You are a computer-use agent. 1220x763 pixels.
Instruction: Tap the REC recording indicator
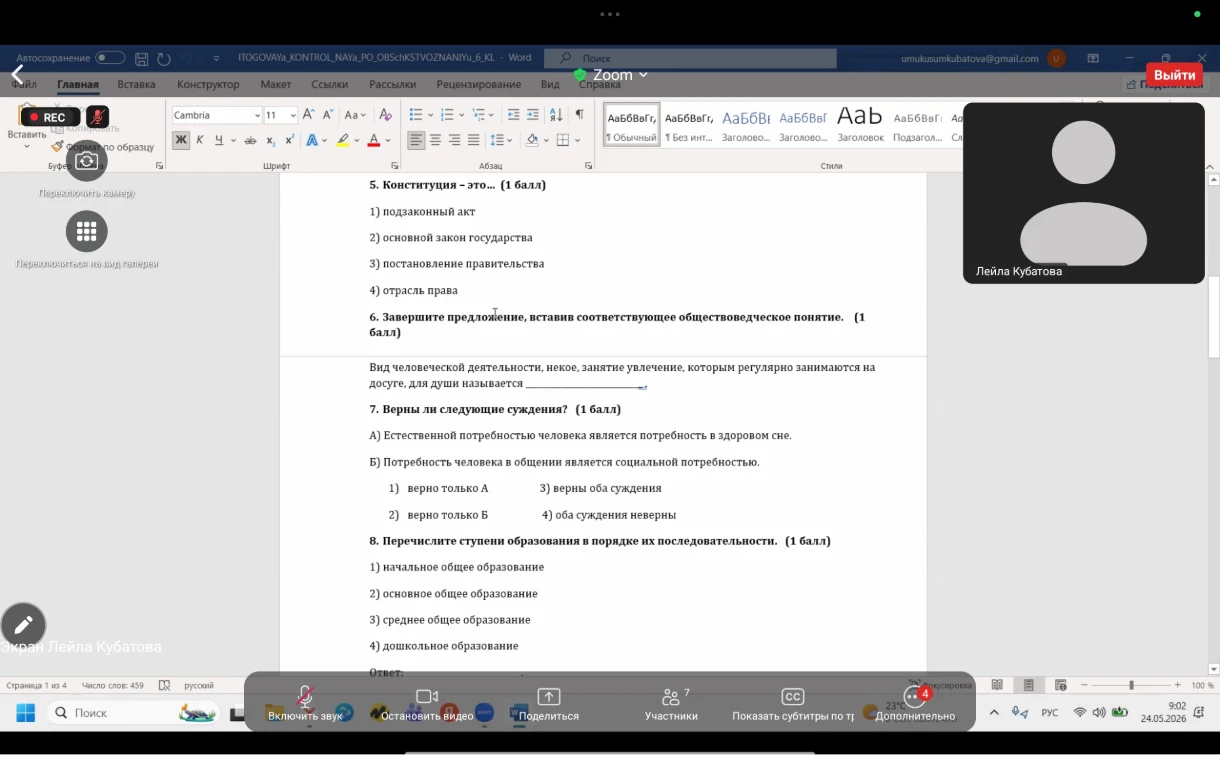pos(50,117)
